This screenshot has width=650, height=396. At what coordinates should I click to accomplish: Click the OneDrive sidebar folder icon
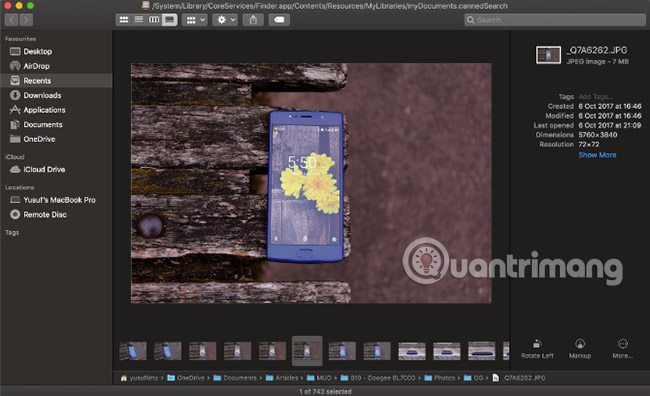(15, 139)
